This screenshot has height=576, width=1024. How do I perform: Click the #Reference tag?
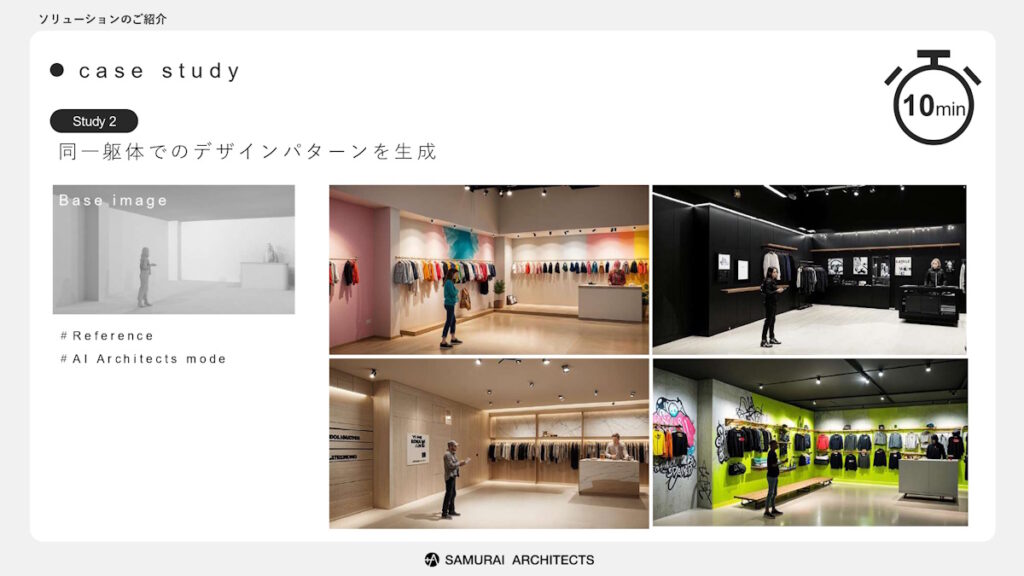[x=107, y=336]
